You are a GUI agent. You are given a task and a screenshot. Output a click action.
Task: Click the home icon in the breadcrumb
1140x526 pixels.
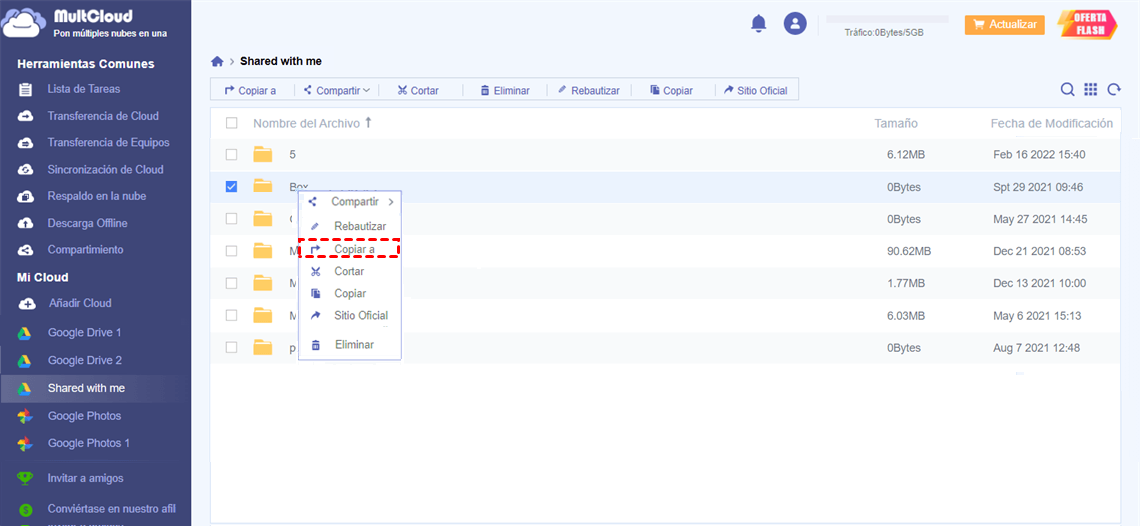[217, 61]
